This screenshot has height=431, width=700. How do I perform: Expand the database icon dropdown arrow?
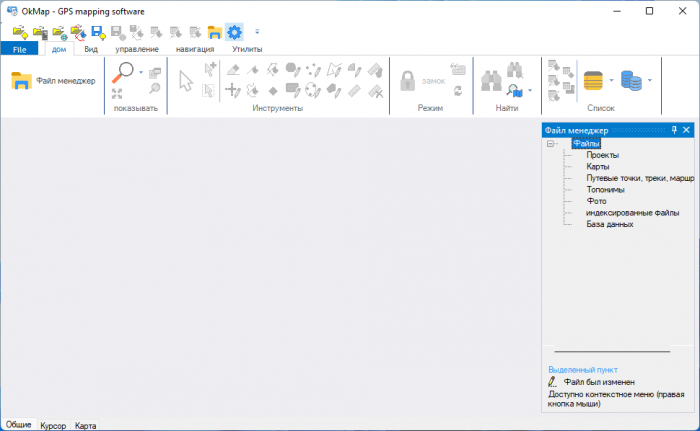[x=649, y=80]
